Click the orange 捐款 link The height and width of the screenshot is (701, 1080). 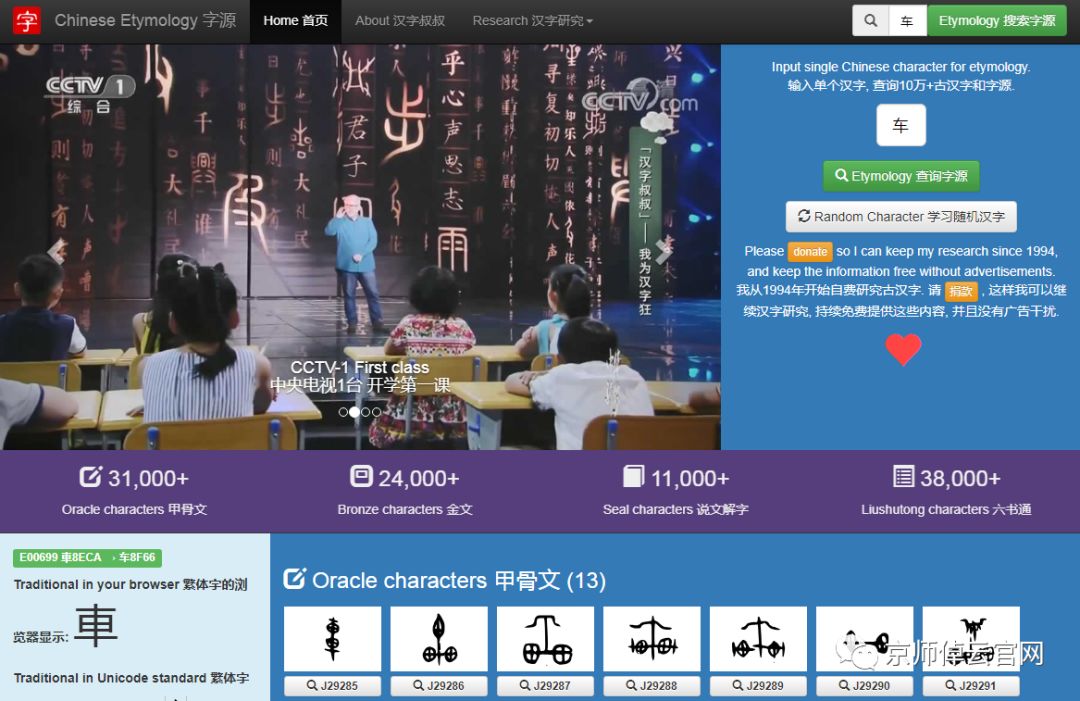point(964,291)
